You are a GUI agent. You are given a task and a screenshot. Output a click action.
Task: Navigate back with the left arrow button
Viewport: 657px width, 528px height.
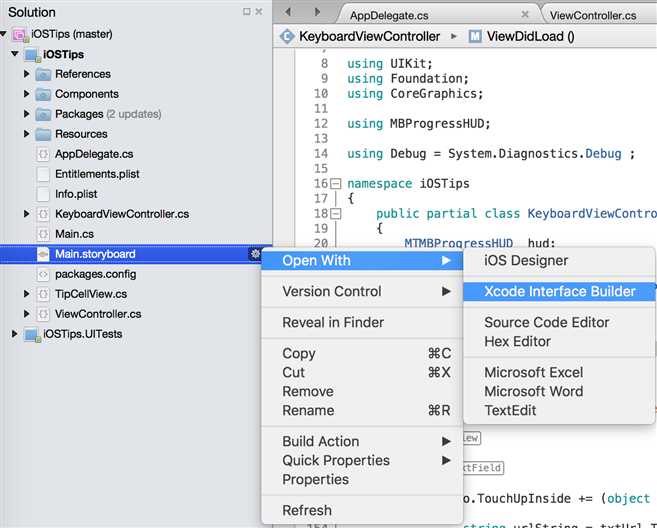288,12
